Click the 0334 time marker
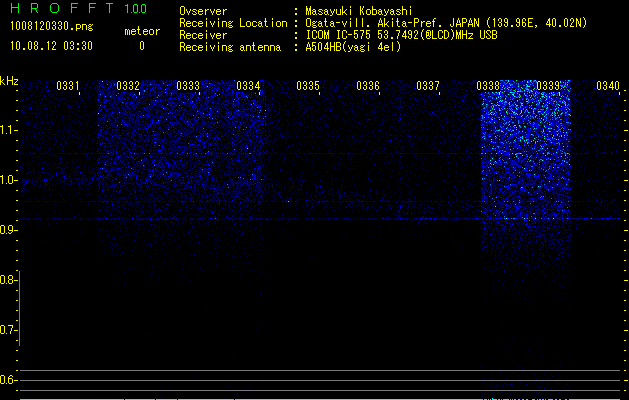 click(248, 86)
